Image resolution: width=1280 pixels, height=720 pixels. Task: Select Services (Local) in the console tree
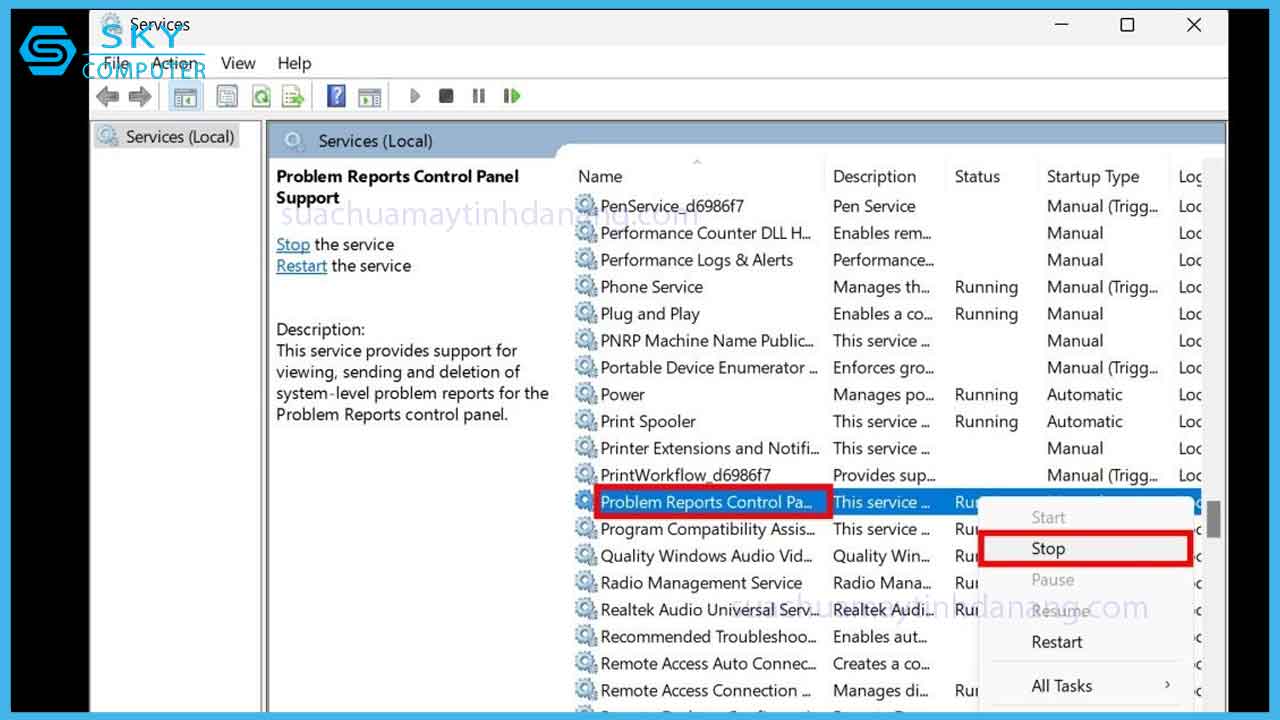click(179, 137)
